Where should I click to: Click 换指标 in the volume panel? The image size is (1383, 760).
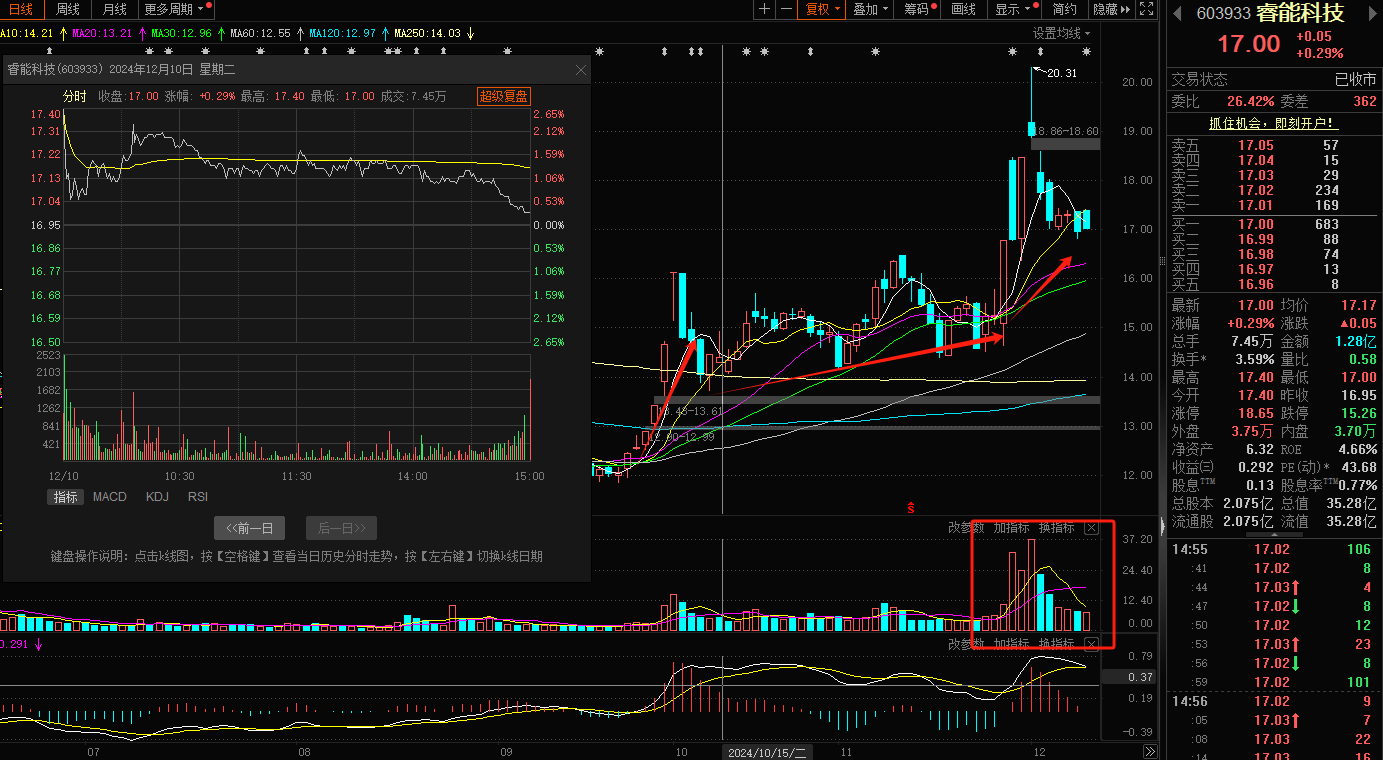click(1057, 527)
